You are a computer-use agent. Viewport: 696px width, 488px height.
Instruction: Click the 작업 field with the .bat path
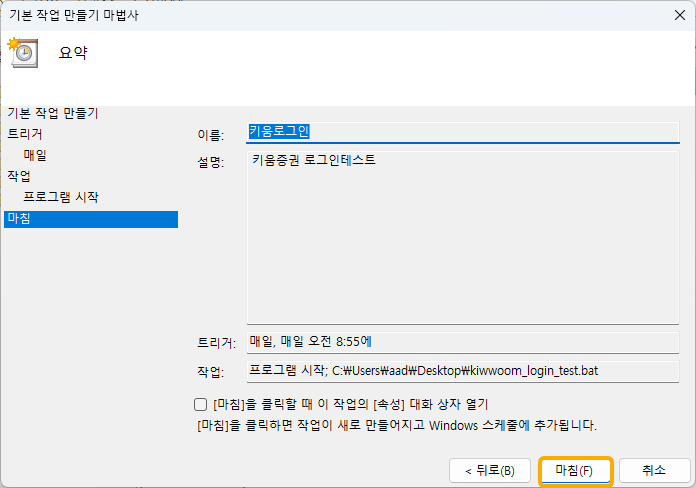tap(462, 371)
